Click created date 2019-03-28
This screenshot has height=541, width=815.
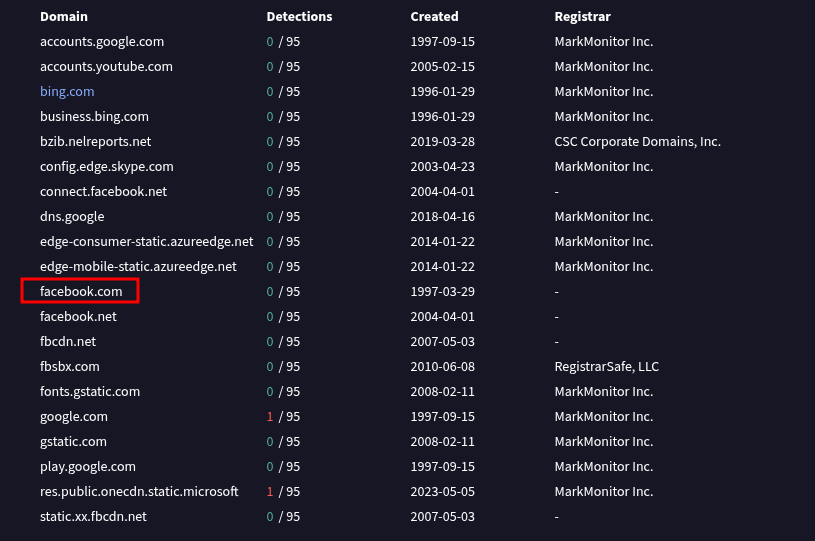pyautogui.click(x=443, y=141)
